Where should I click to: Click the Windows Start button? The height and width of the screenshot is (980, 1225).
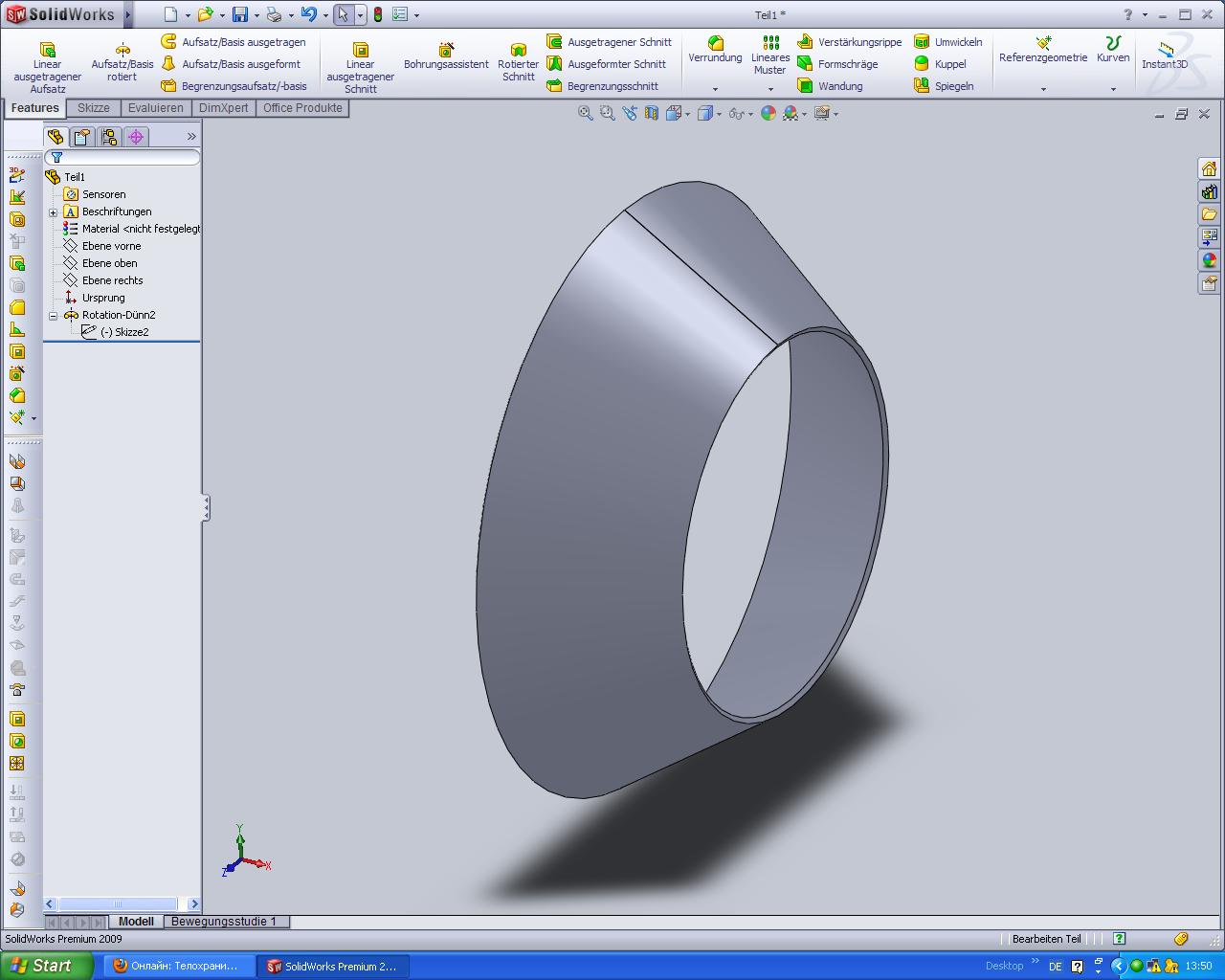click(x=45, y=966)
